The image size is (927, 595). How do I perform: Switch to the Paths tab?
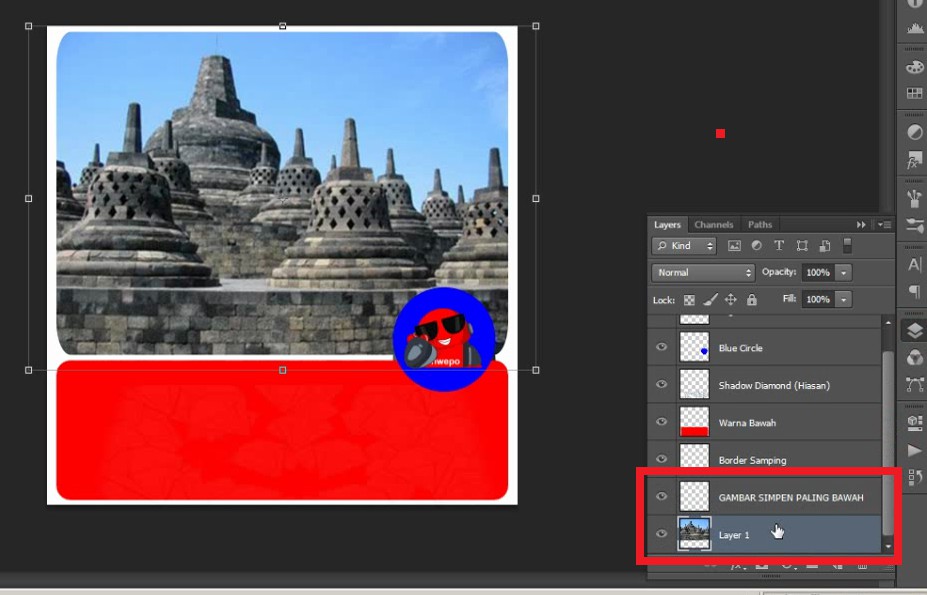[760, 225]
